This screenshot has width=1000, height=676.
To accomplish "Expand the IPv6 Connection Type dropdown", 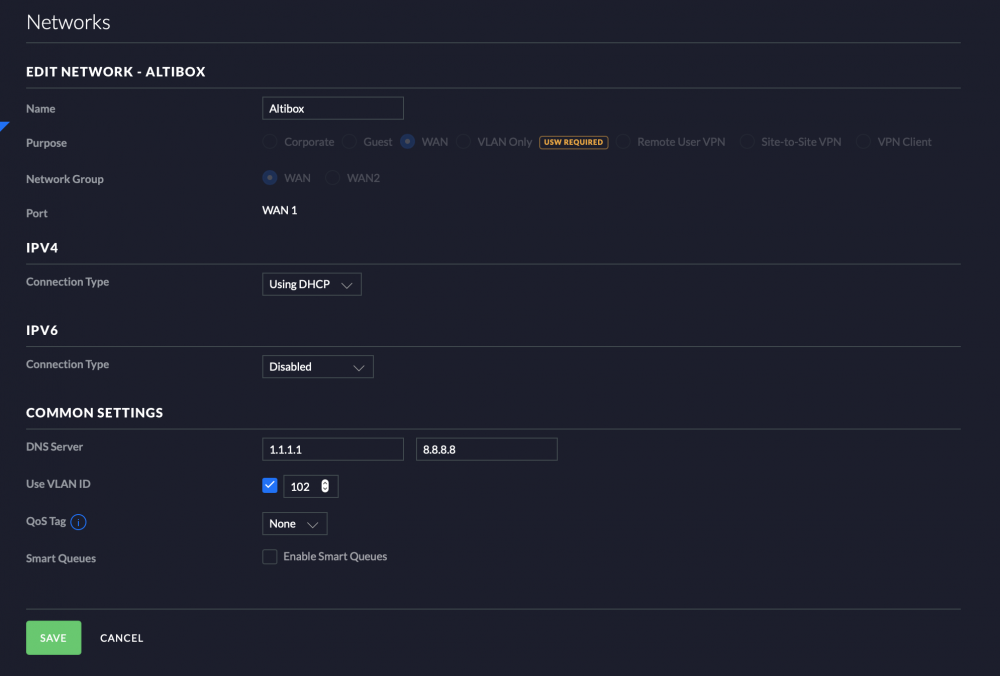I will click(317, 367).
